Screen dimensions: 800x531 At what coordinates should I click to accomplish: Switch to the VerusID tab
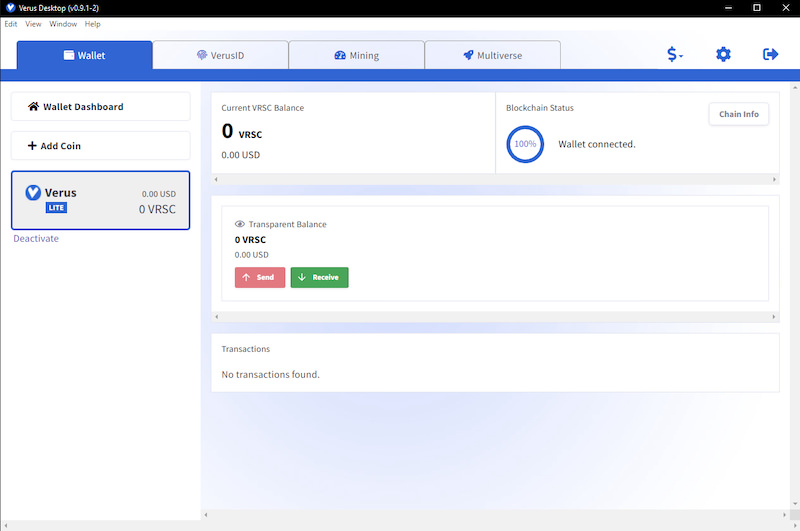pos(220,55)
